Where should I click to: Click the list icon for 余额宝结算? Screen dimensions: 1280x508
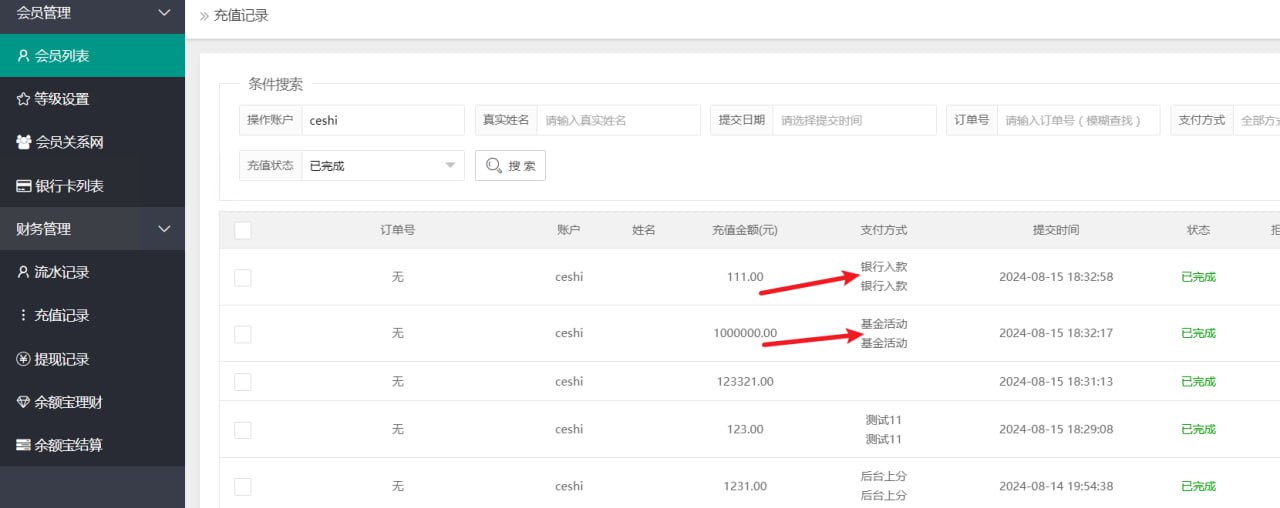click(23, 445)
